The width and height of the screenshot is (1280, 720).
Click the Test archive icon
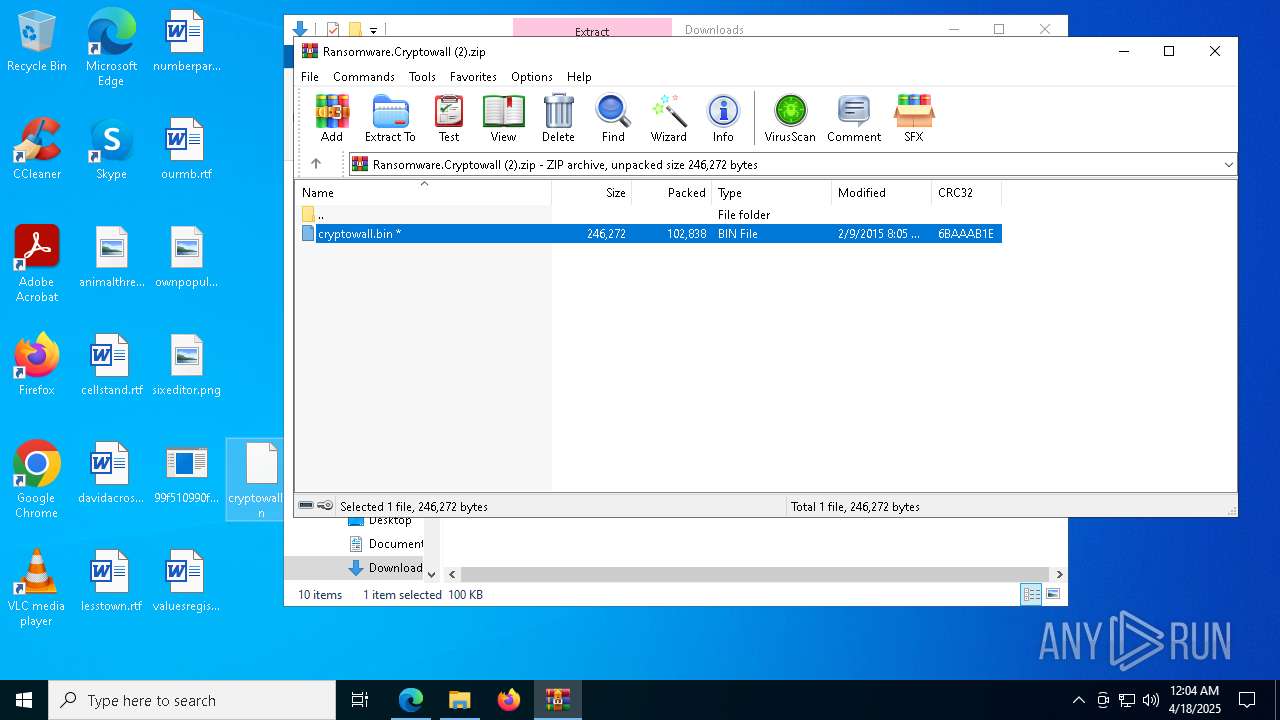tap(449, 118)
